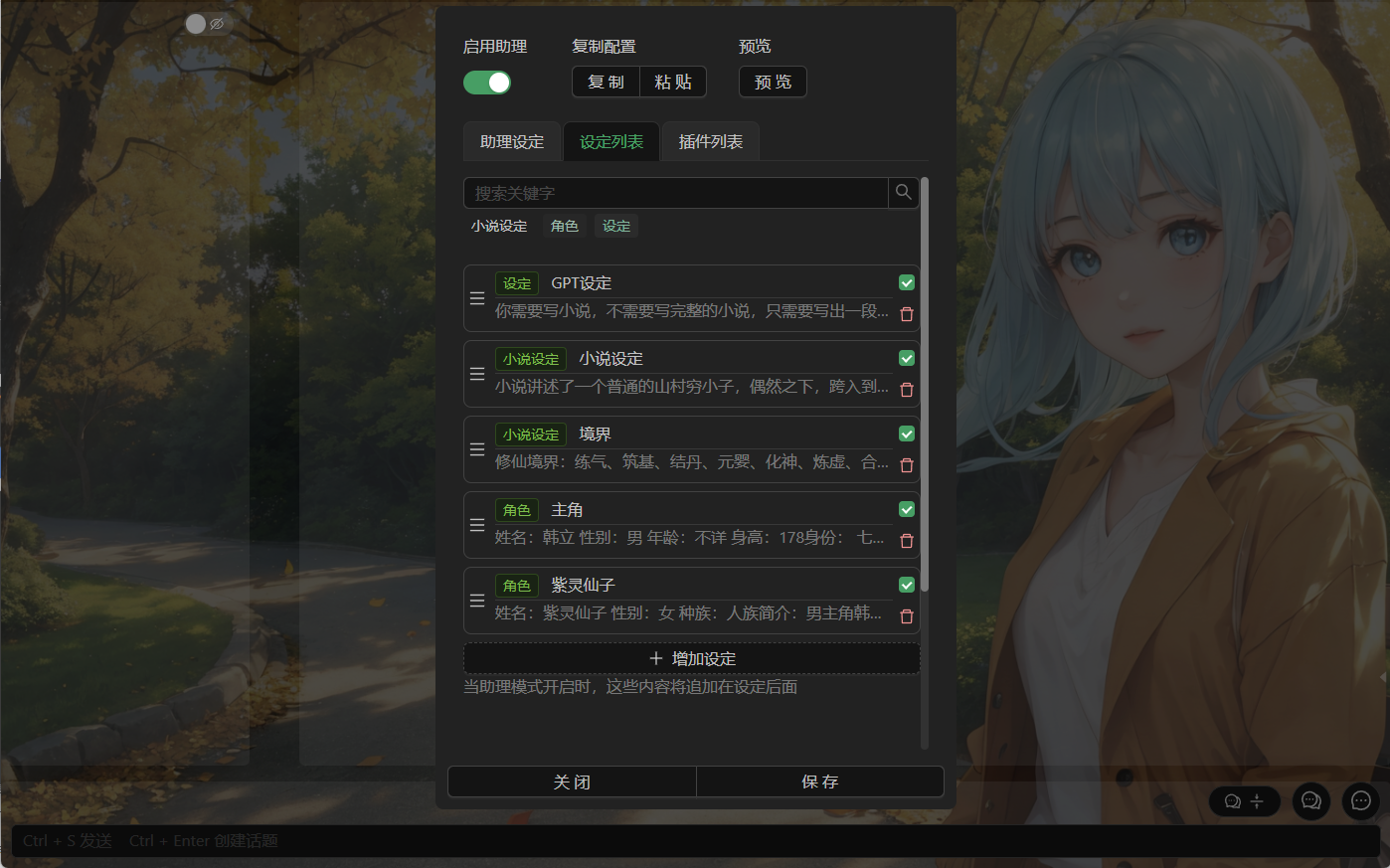Click the drag handle of 主角 row
Viewport: 1390px width, 868px height.
(x=477, y=525)
